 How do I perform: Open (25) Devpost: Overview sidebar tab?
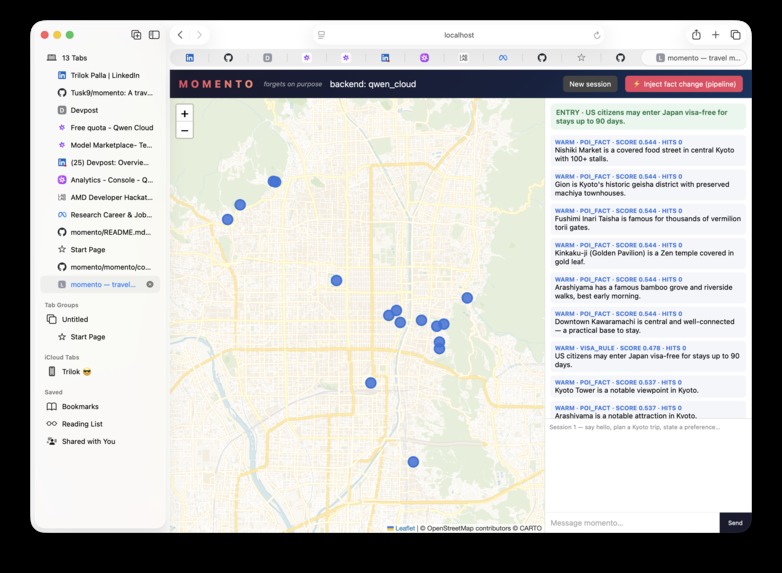coord(100,163)
